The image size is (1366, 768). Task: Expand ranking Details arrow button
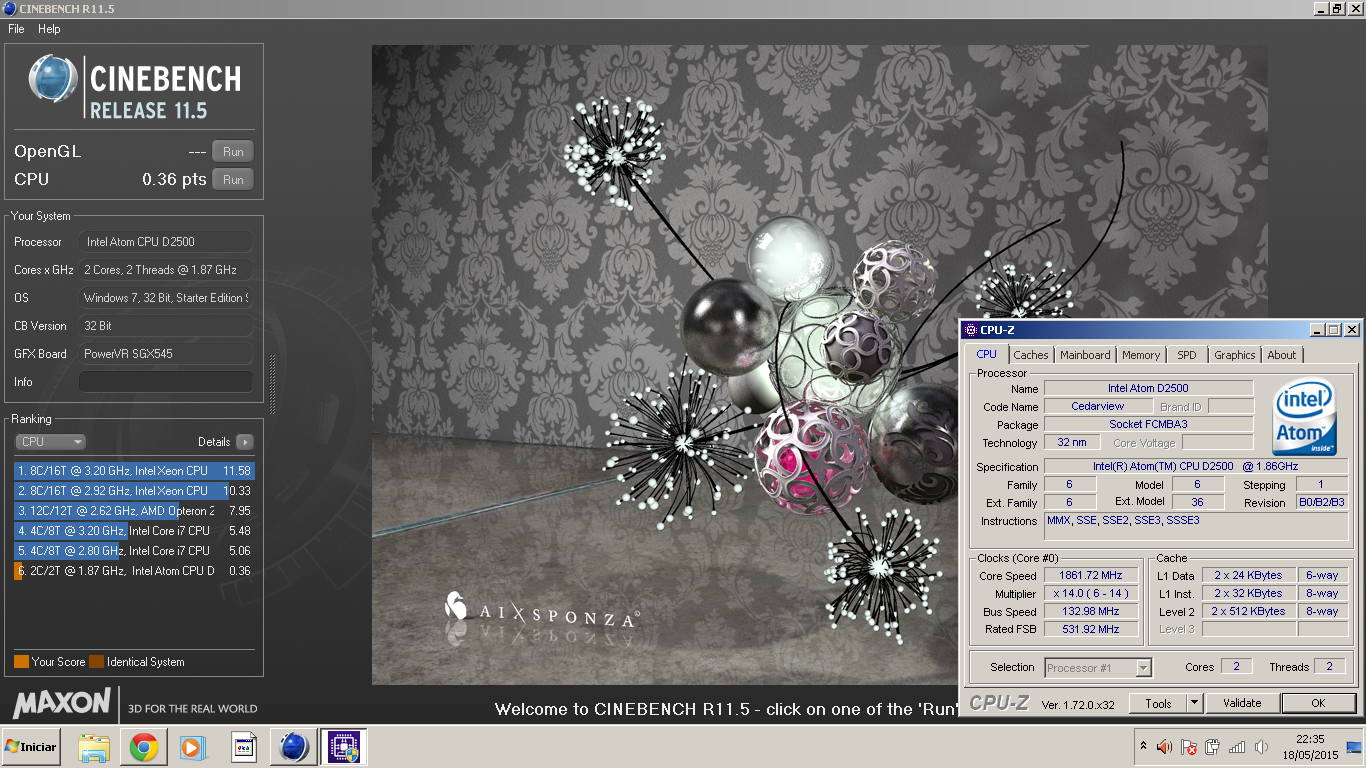click(x=245, y=442)
